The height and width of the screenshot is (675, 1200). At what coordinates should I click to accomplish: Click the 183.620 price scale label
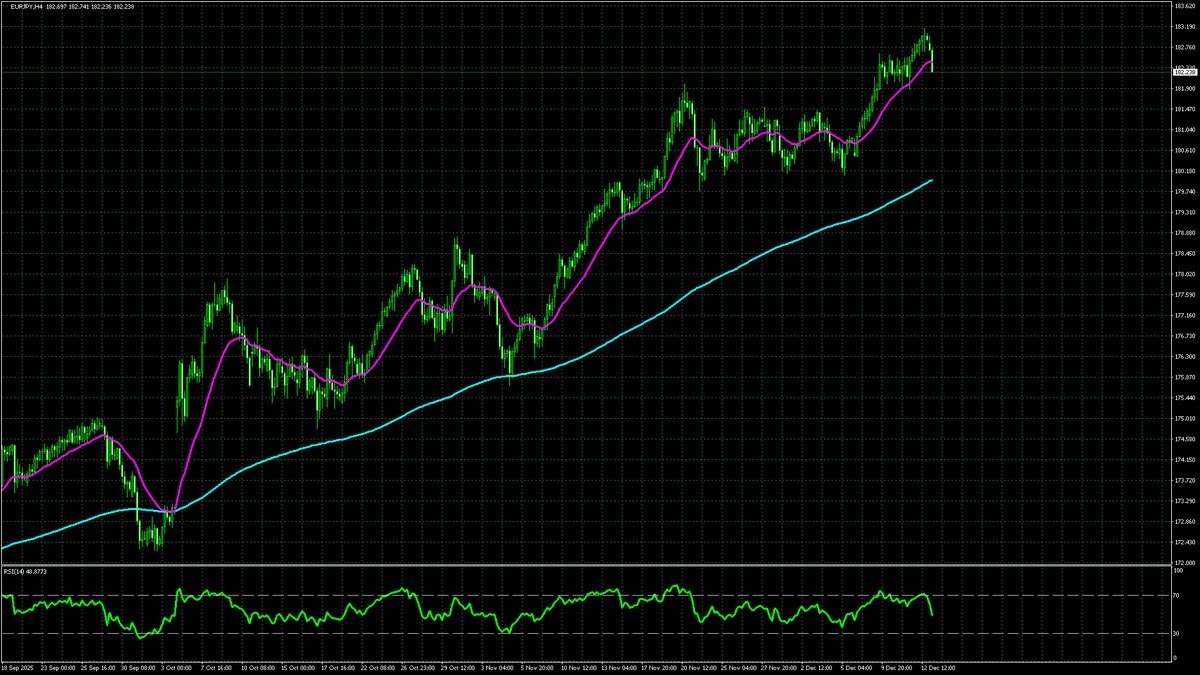click(x=1183, y=6)
